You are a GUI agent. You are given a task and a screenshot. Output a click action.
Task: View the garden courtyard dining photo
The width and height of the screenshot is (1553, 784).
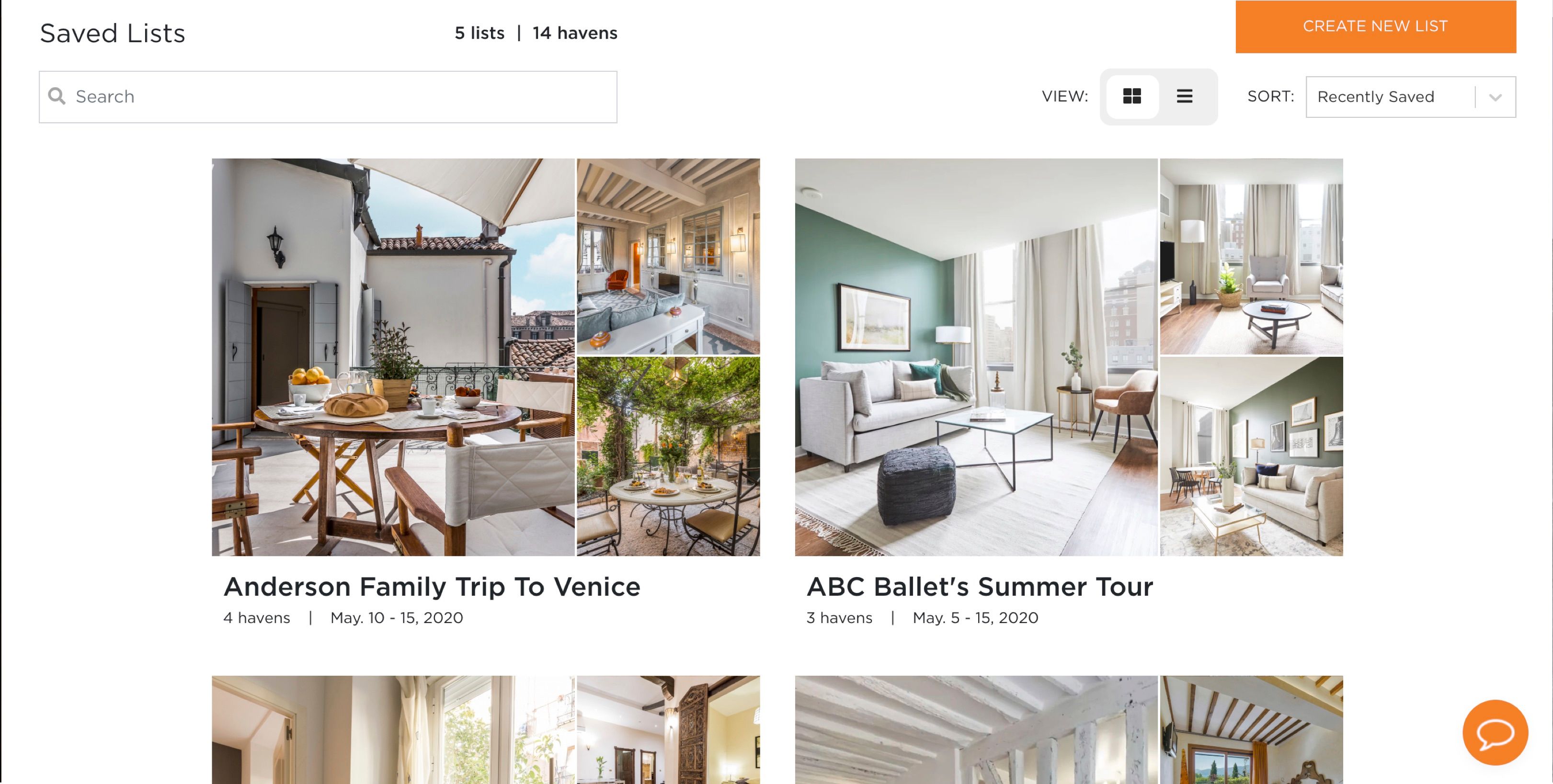click(x=668, y=456)
